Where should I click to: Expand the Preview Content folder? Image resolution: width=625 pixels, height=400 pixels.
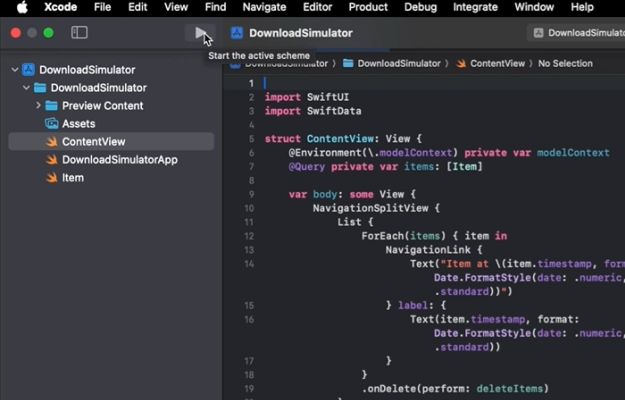38,106
